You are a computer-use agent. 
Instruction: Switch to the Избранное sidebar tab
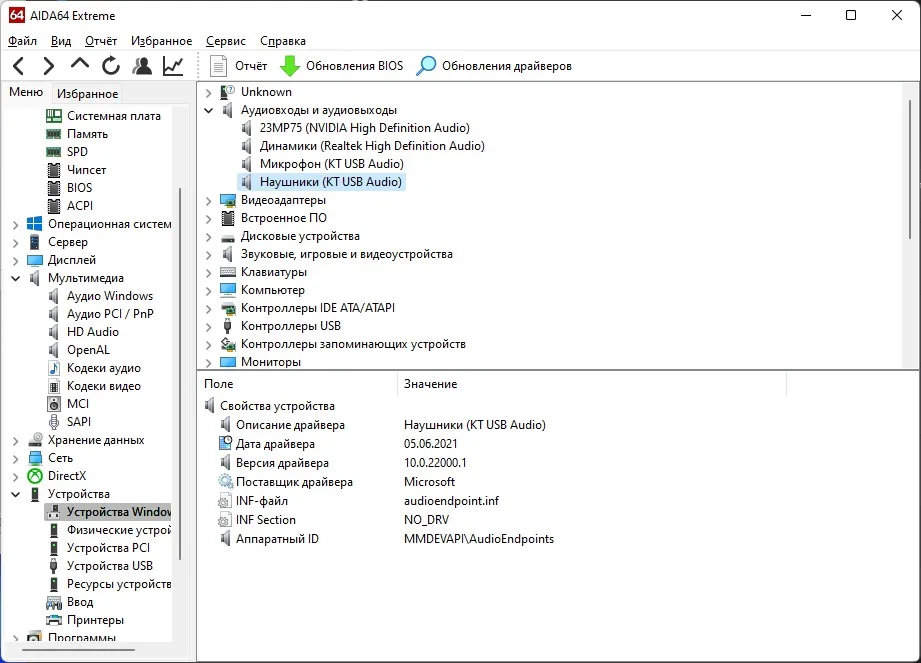tap(88, 93)
